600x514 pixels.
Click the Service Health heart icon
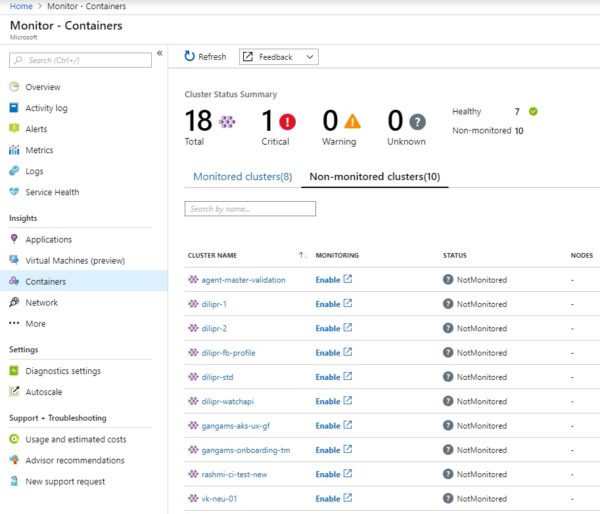[14, 192]
